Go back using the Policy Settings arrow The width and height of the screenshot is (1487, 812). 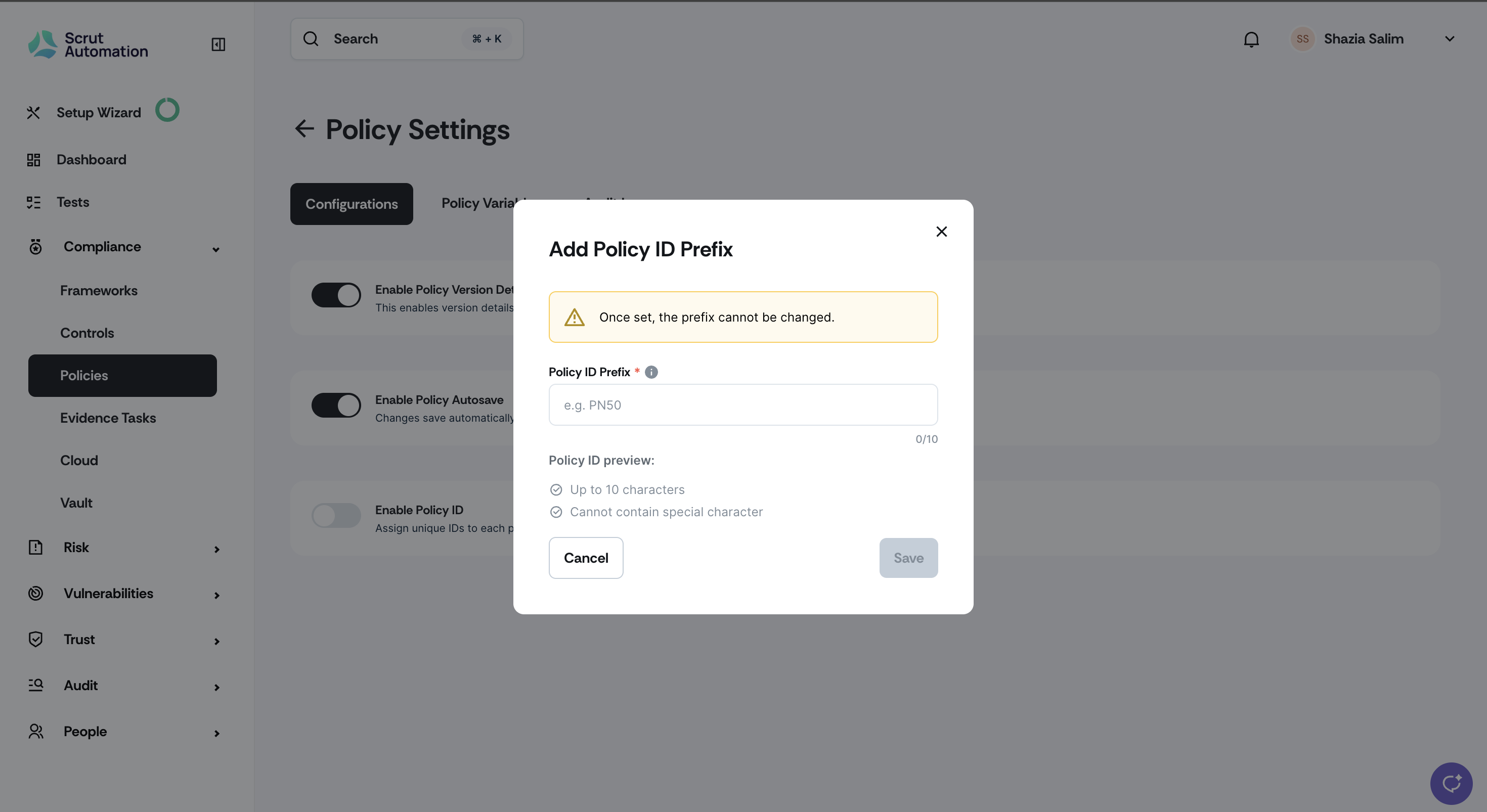pyautogui.click(x=304, y=129)
